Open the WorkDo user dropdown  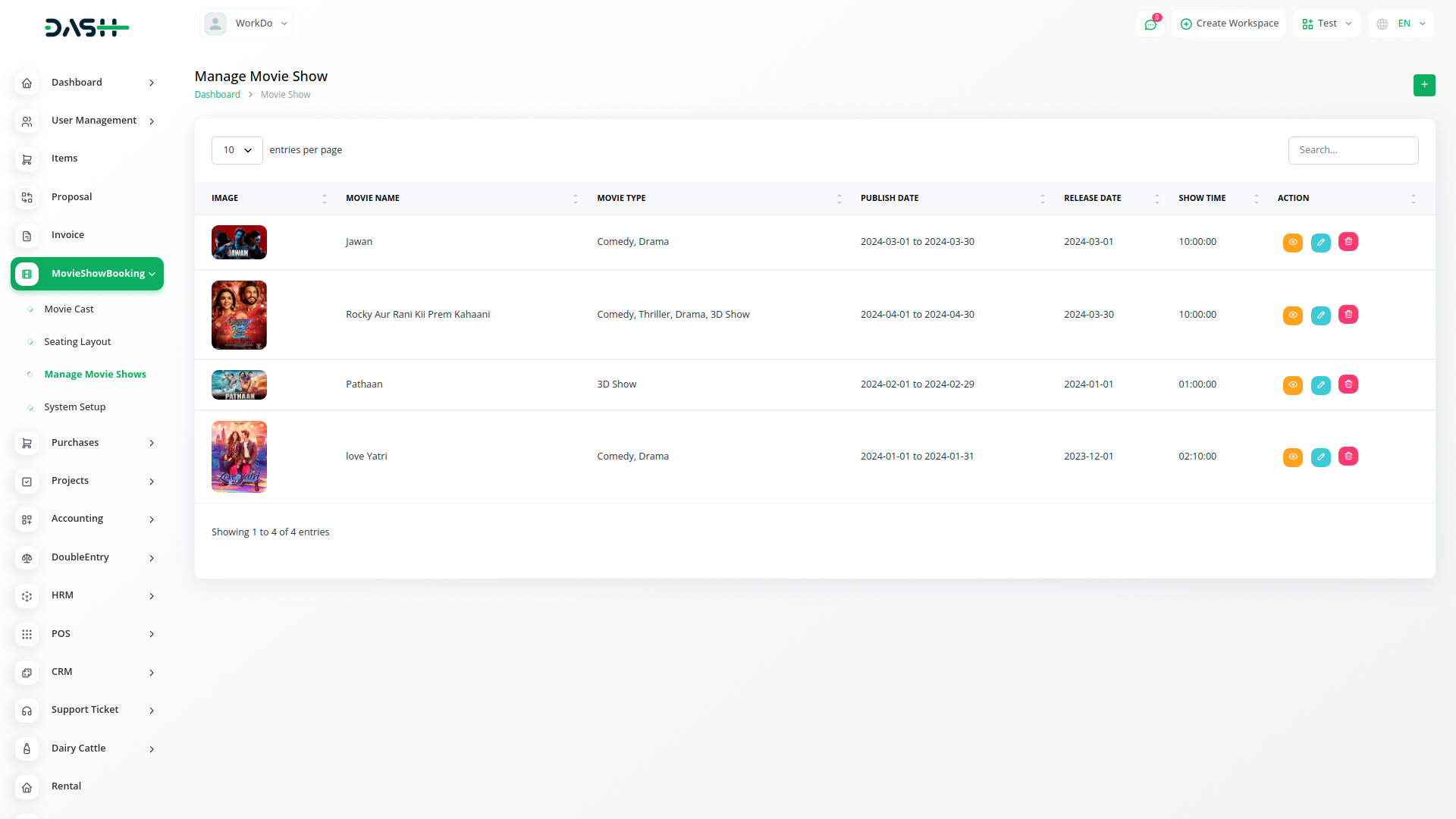[246, 24]
